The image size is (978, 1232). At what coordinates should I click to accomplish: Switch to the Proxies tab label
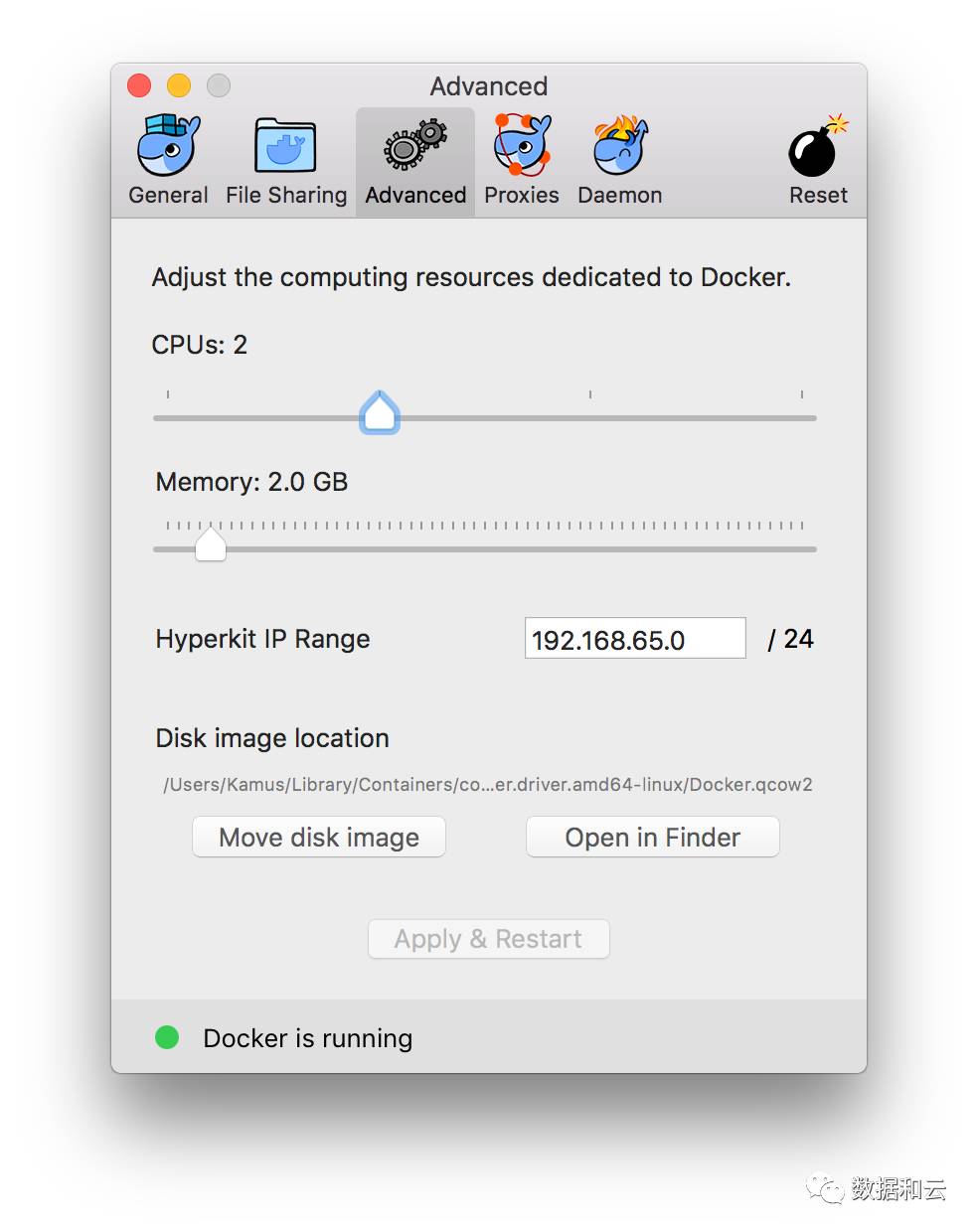[x=522, y=195]
